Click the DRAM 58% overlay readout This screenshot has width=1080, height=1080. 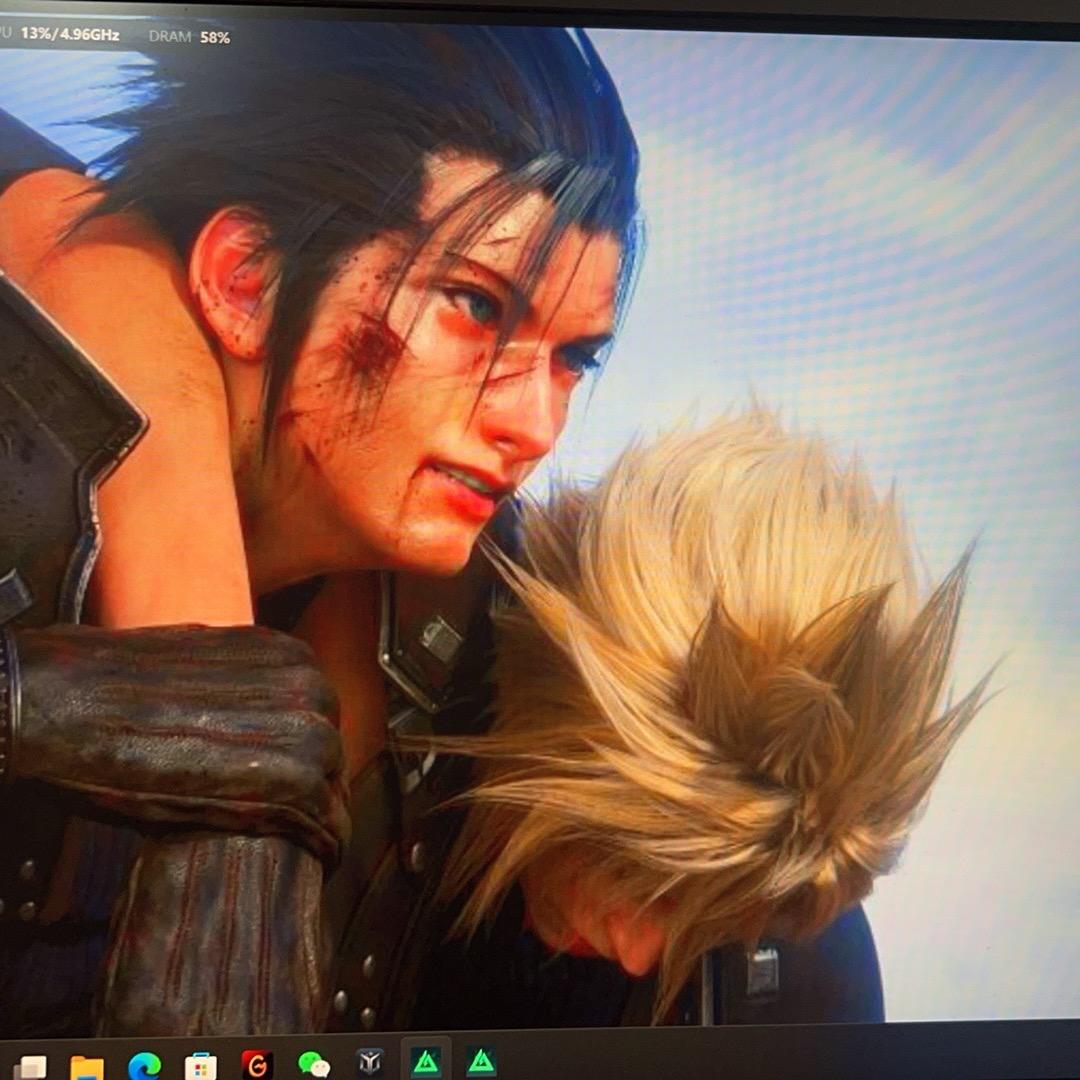pos(189,37)
